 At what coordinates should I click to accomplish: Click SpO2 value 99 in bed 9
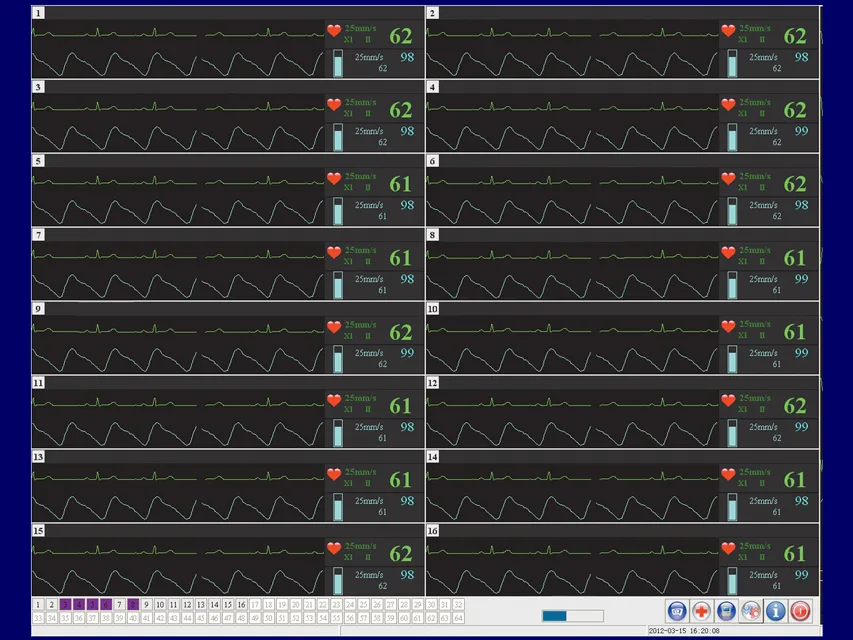coord(407,353)
